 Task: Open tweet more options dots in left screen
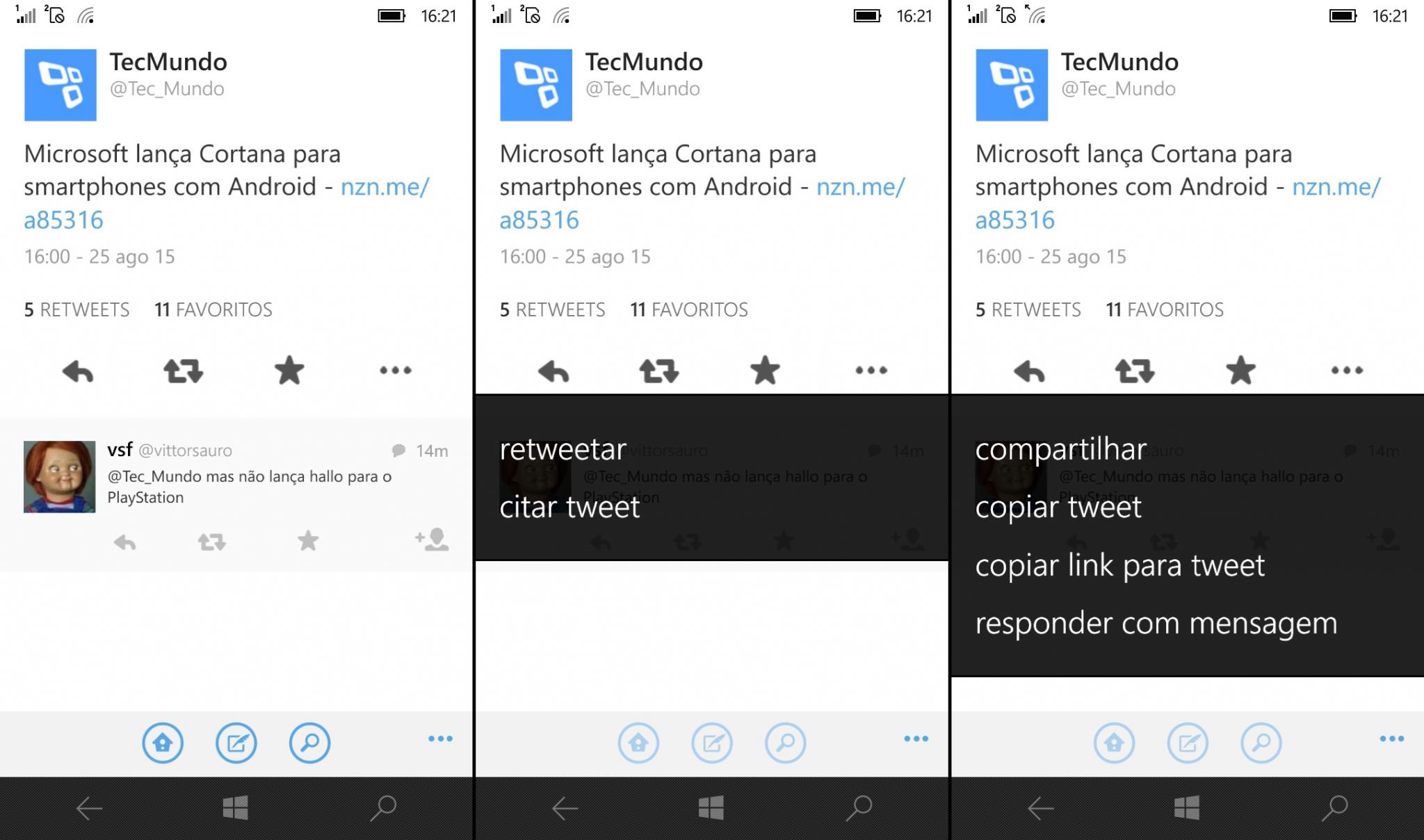click(396, 370)
